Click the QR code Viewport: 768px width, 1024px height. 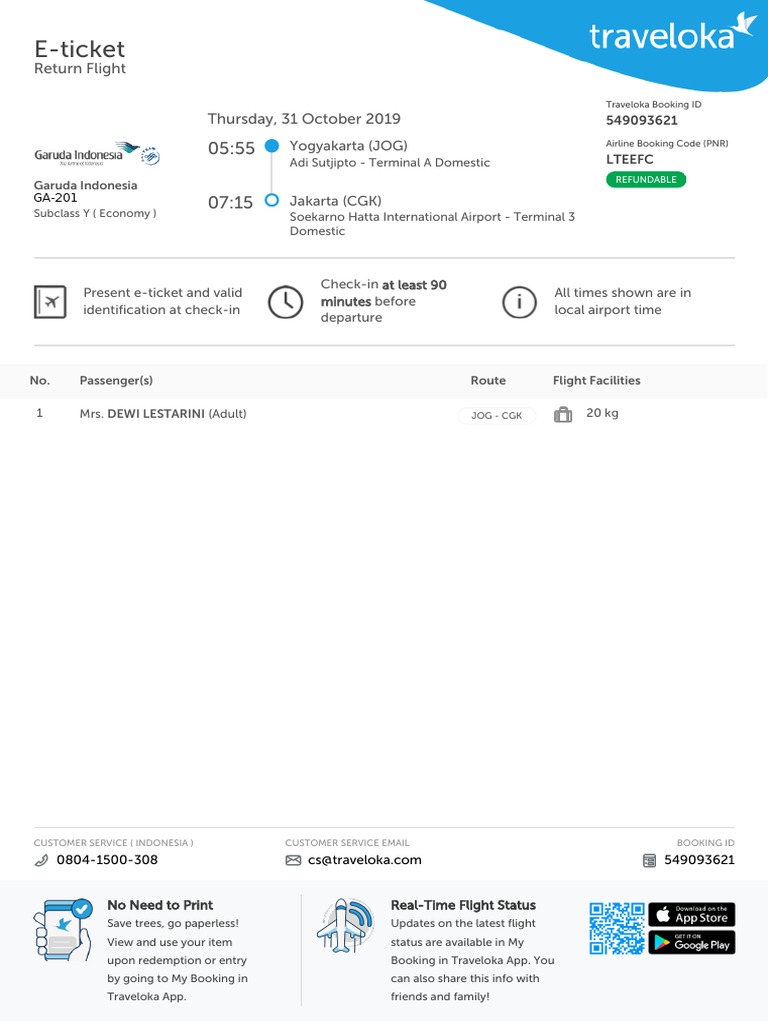click(616, 929)
